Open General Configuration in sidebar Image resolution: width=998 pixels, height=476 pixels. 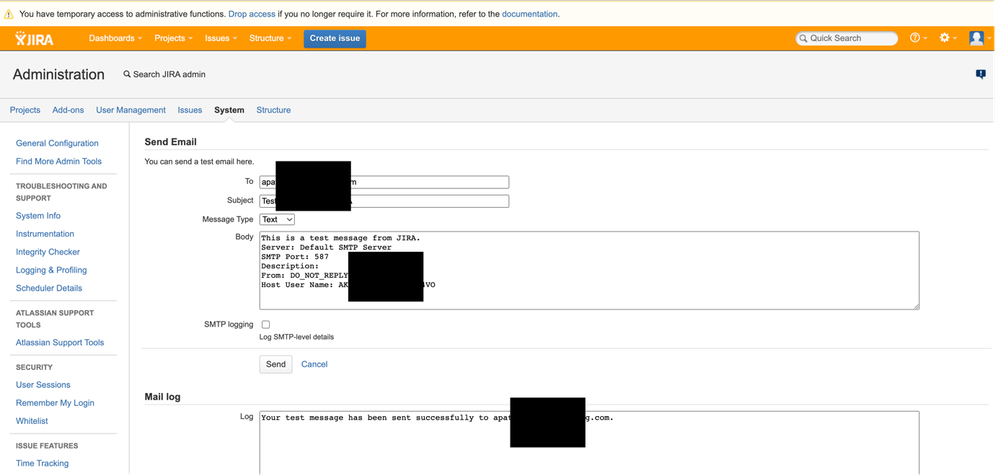tap(57, 143)
